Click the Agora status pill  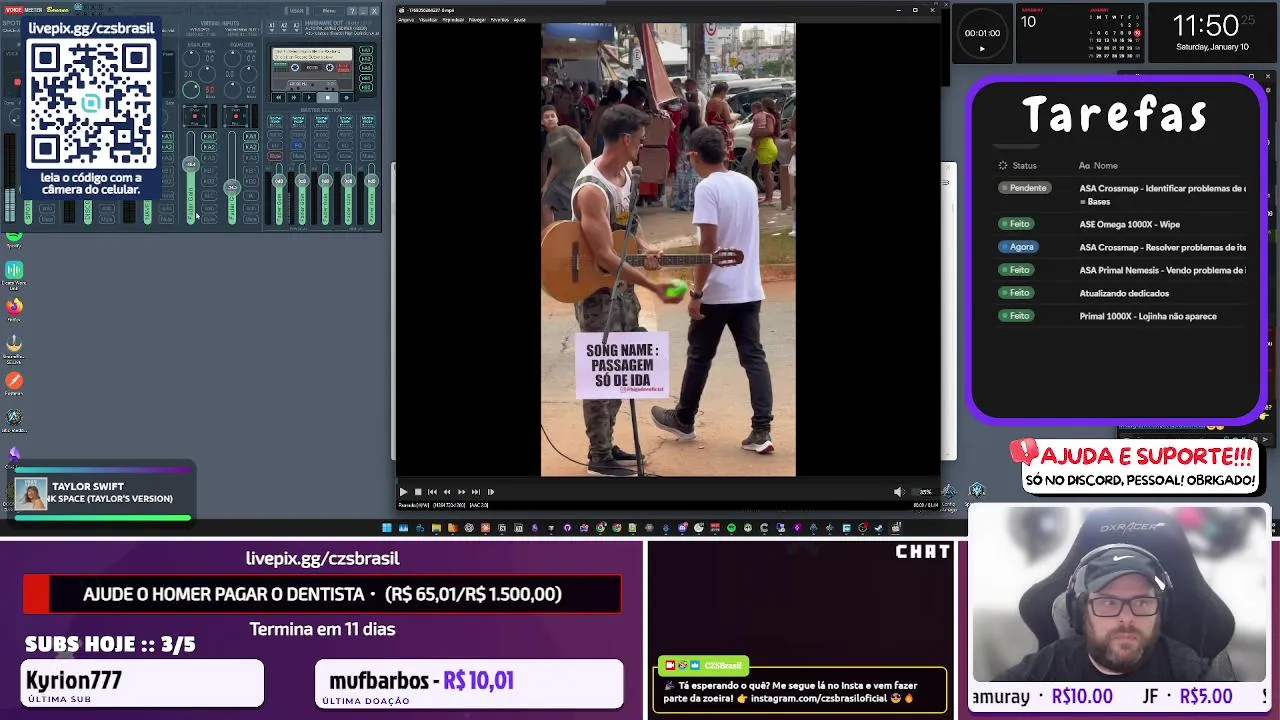1018,247
